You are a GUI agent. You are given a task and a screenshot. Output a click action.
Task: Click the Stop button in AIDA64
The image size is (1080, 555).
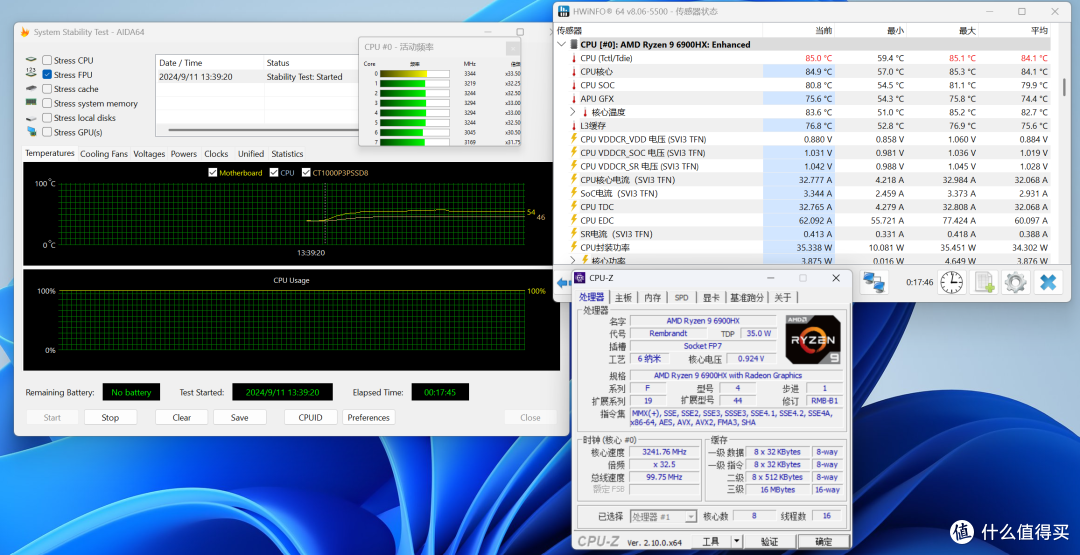point(110,417)
